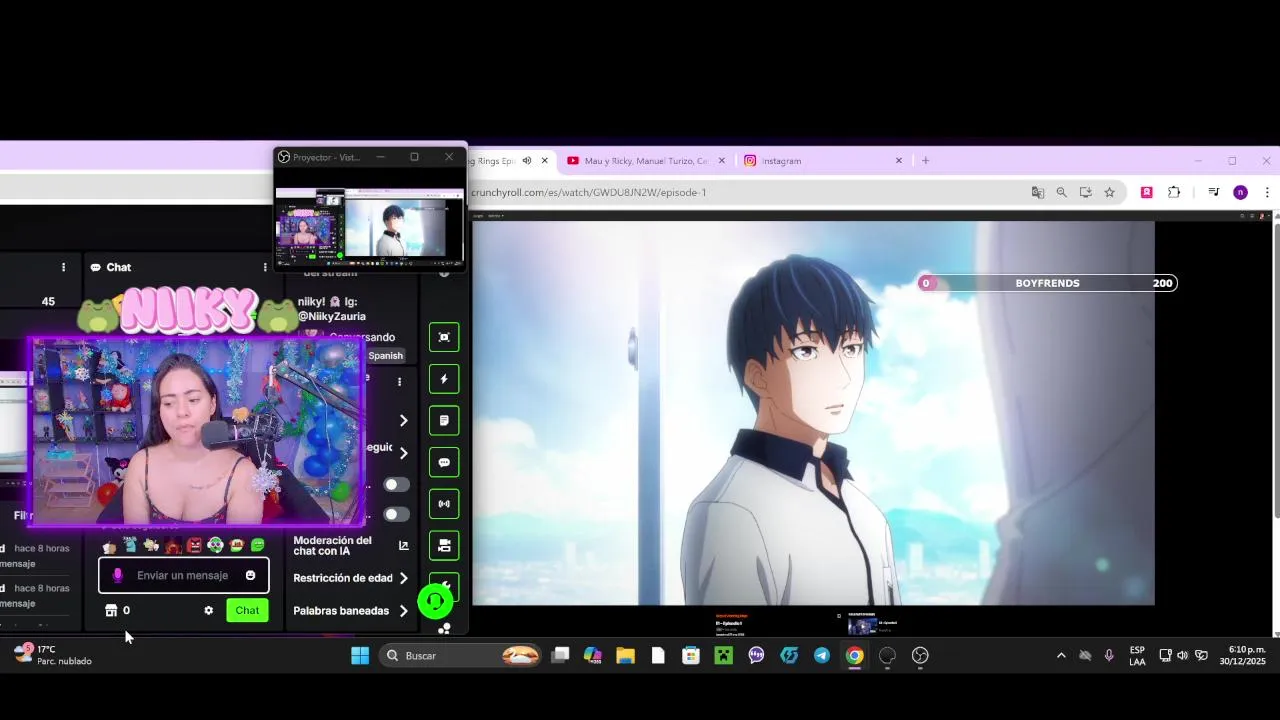This screenshot has height=720, width=1280.
Task: Click the BOYFRIENDS goal progress bar
Action: click(x=1047, y=283)
